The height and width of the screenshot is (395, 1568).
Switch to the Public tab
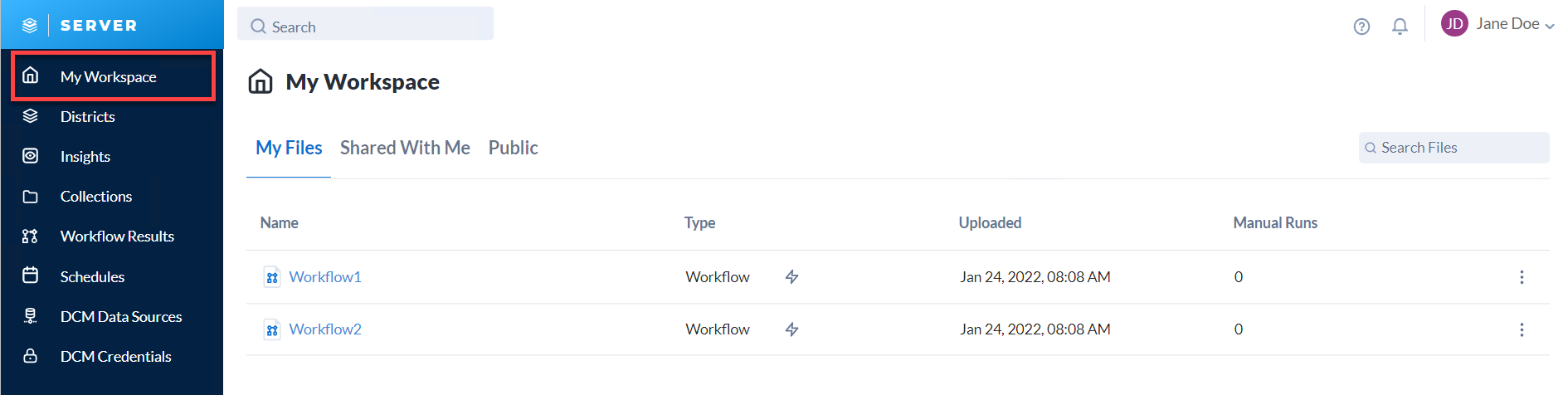point(513,148)
